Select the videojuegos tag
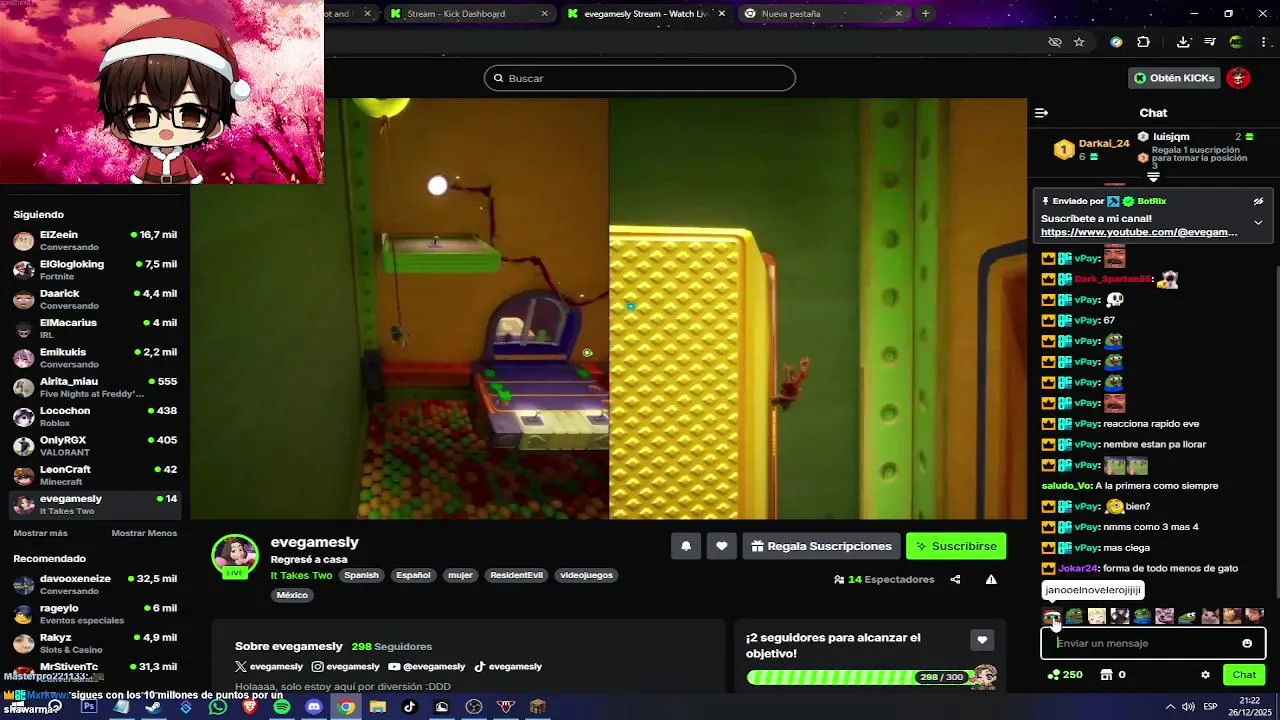The height and width of the screenshot is (720, 1280). (586, 575)
